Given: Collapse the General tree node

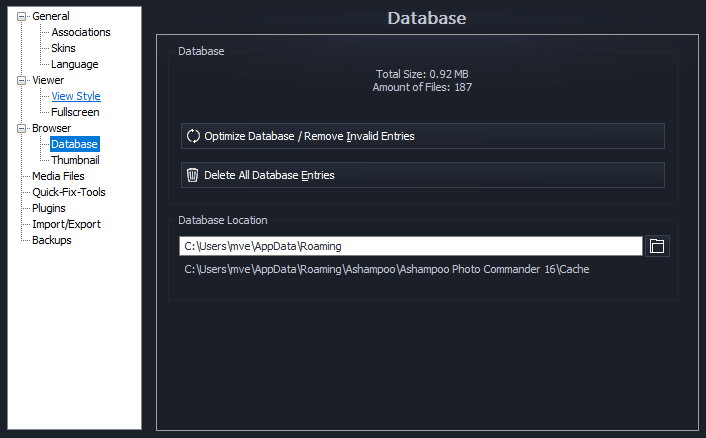Looking at the screenshot, I should (x=22, y=16).
